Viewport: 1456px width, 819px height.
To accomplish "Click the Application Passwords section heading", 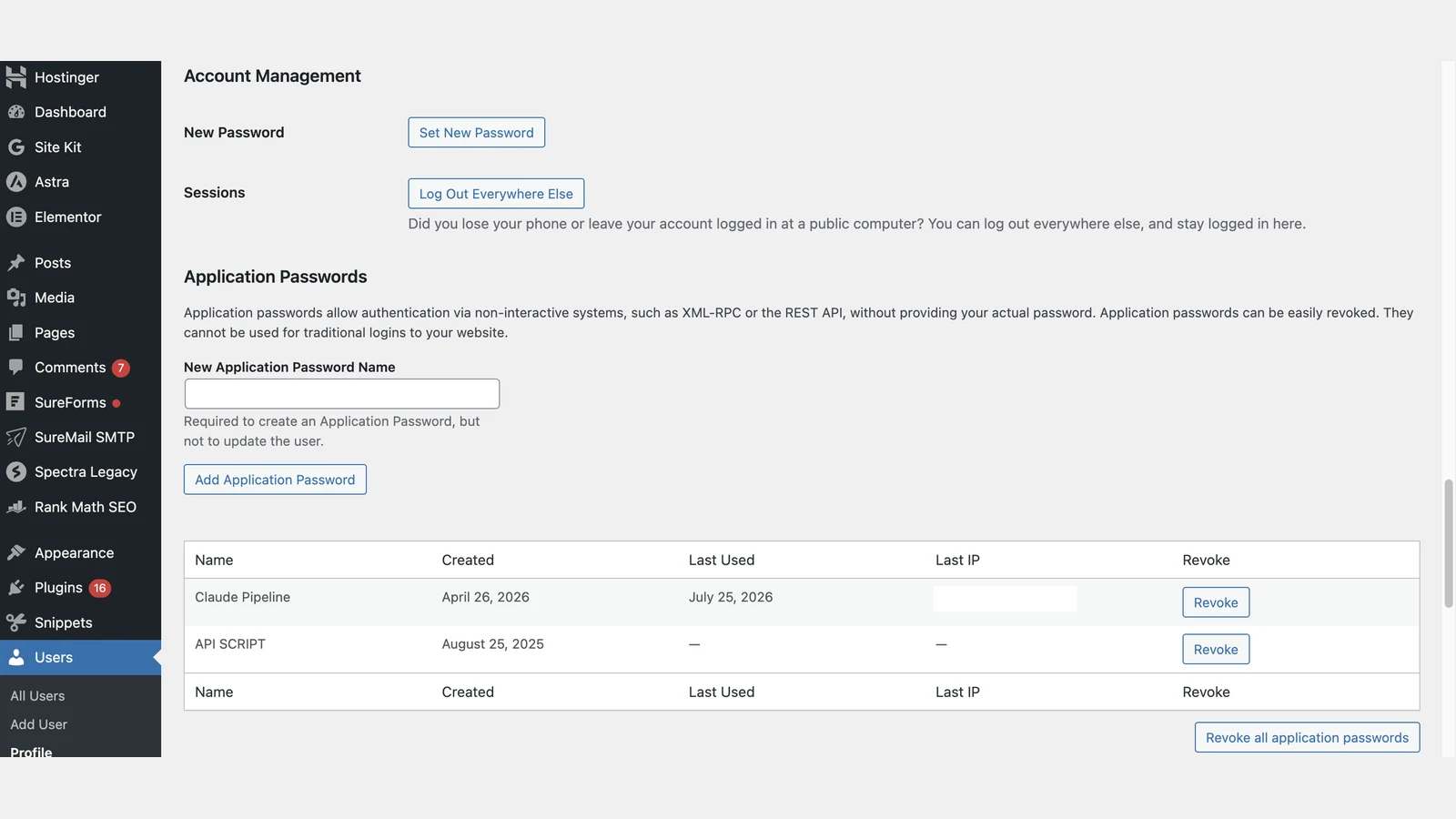I will (276, 277).
